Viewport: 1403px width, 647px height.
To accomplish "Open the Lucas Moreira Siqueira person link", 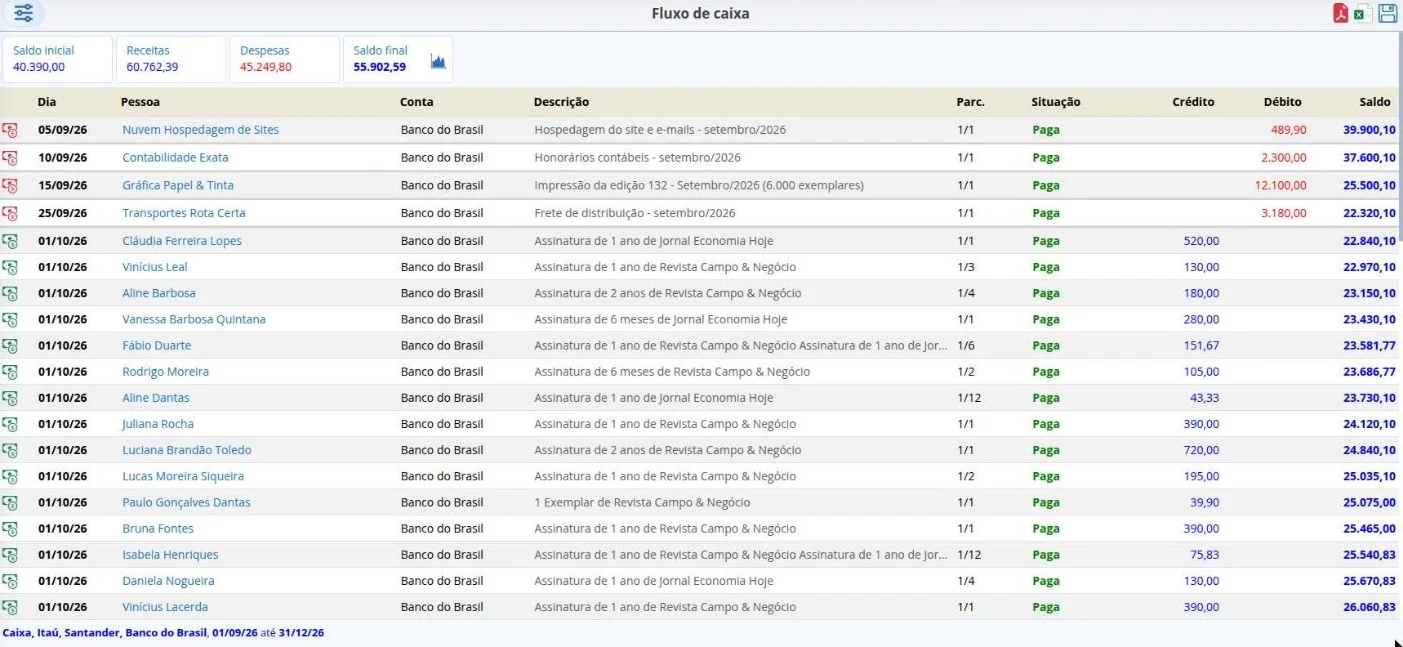I will click(183, 476).
